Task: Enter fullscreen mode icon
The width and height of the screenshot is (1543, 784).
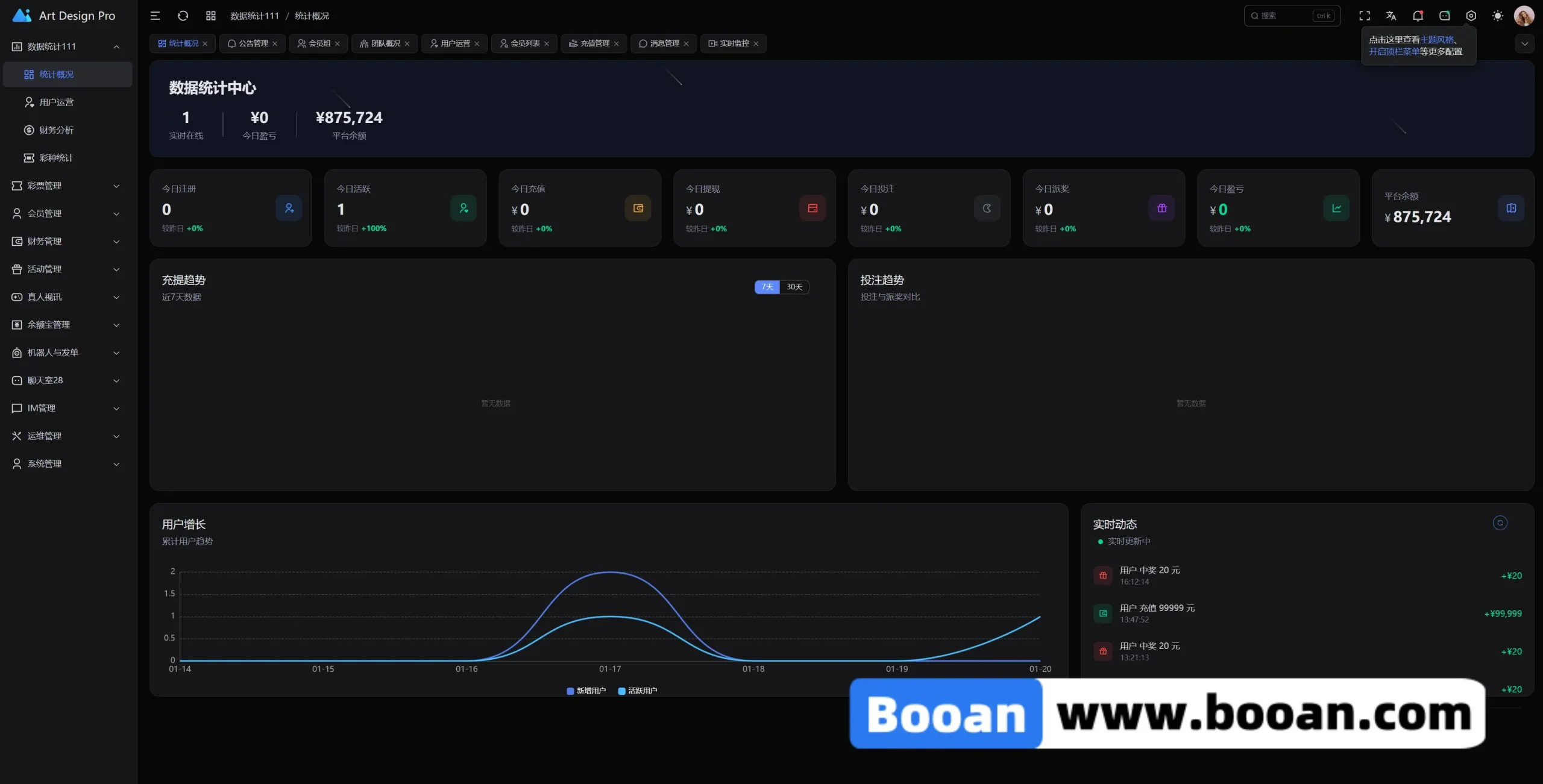Action: pos(1365,16)
